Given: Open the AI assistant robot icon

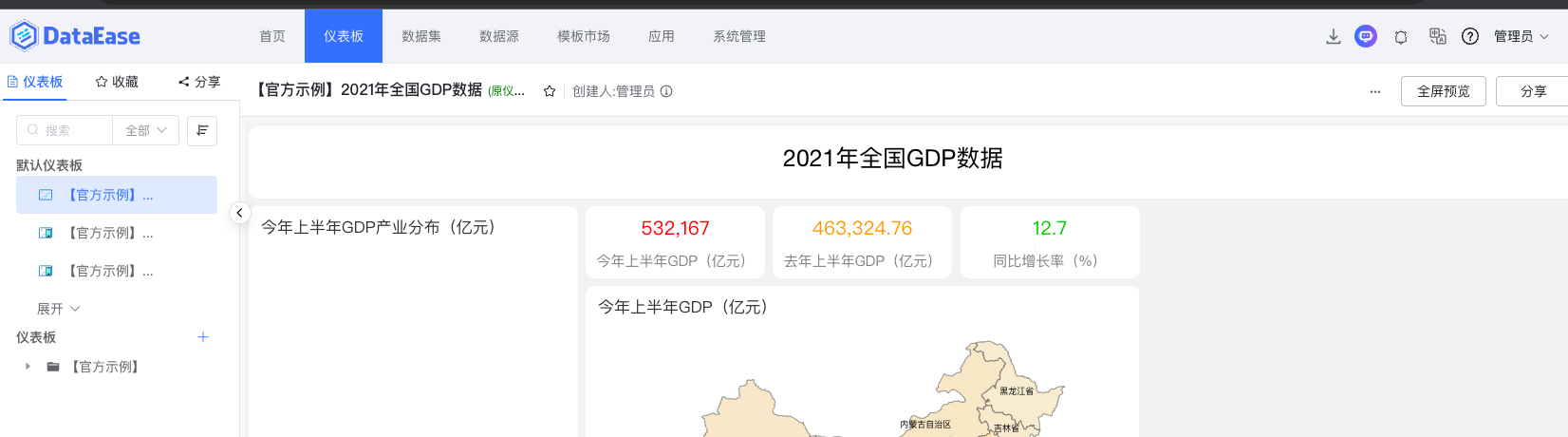Looking at the screenshot, I should 1365,36.
